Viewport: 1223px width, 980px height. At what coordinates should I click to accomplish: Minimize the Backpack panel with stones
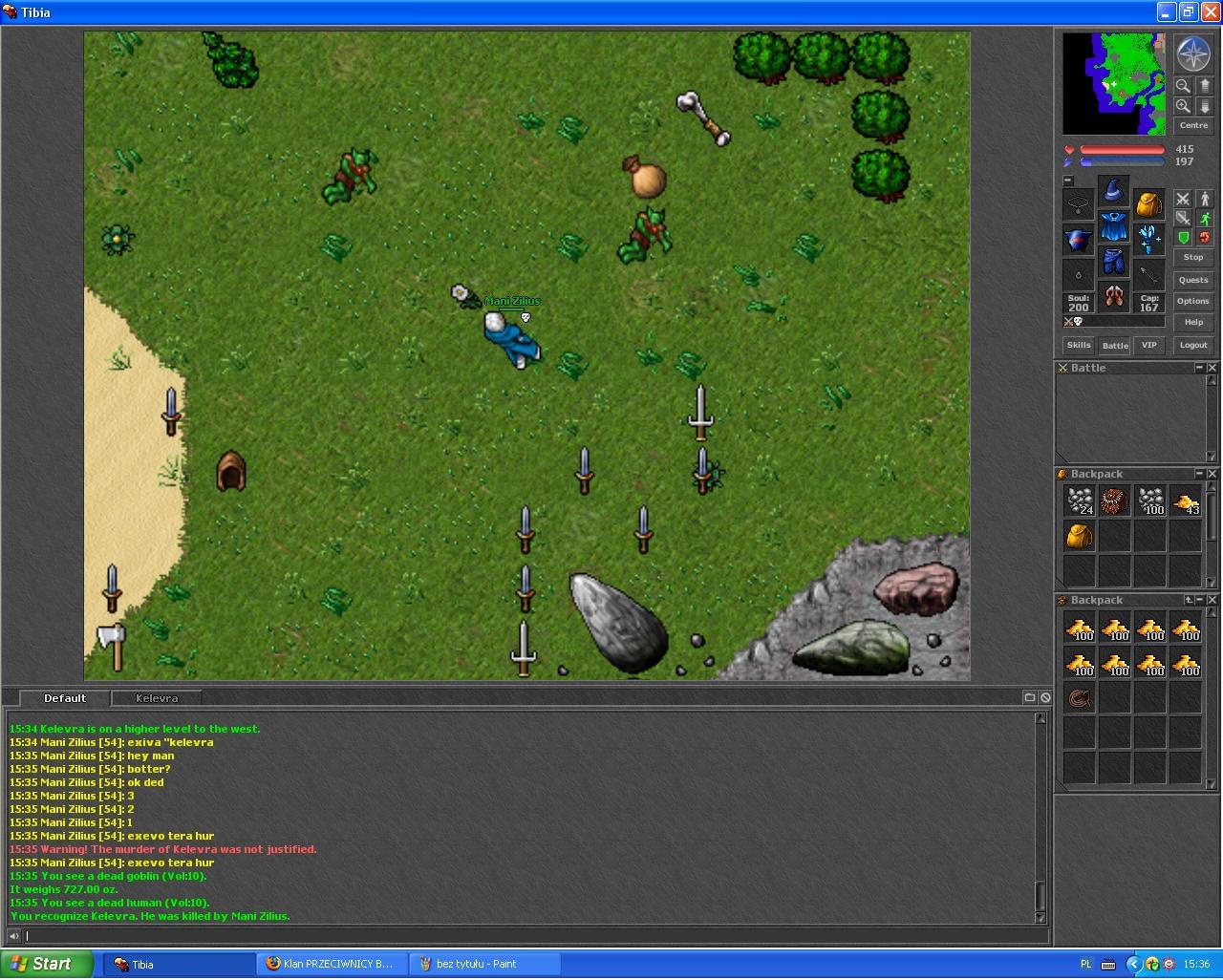pyautogui.click(x=1200, y=474)
